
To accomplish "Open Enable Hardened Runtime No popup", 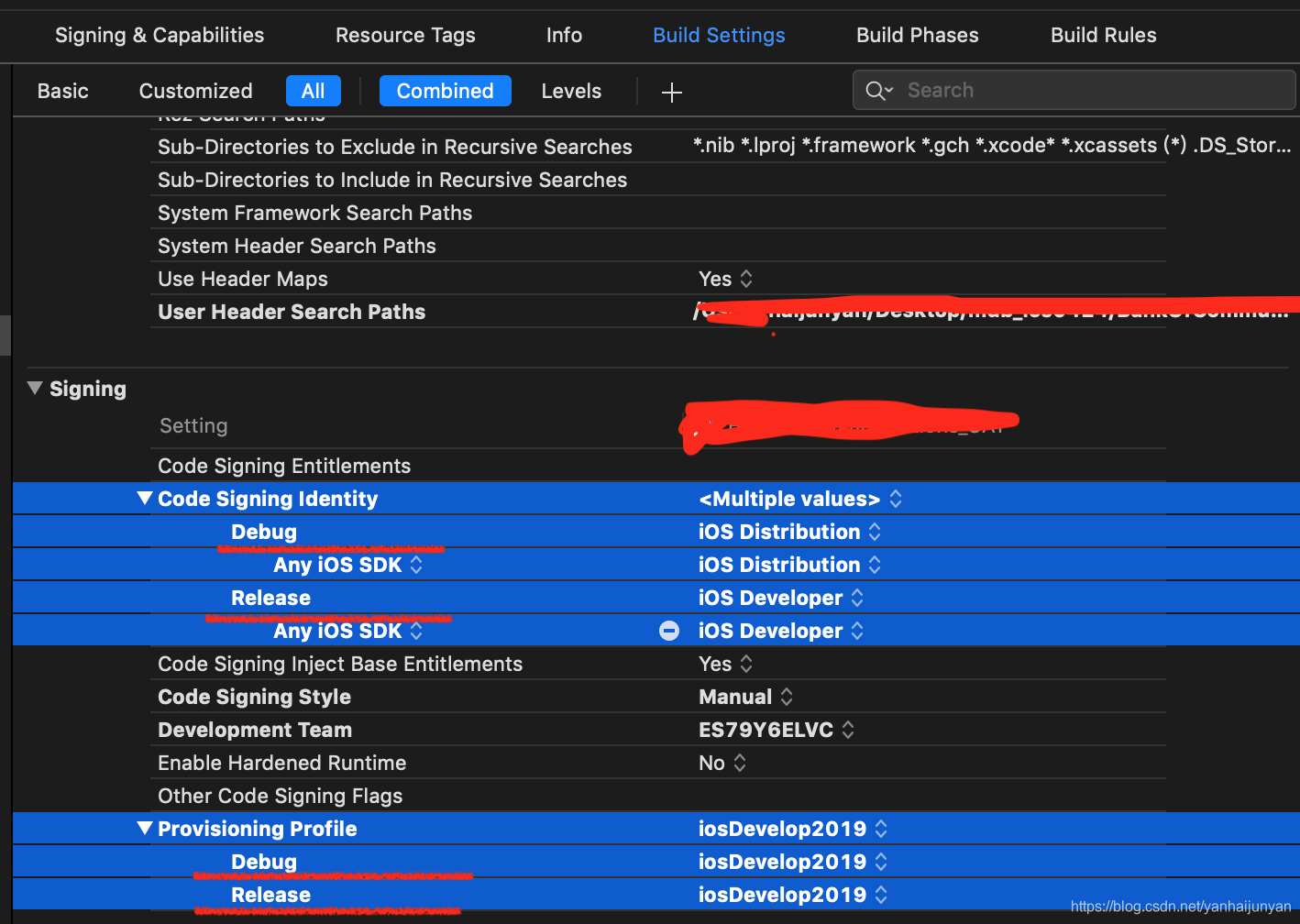I will [x=722, y=763].
